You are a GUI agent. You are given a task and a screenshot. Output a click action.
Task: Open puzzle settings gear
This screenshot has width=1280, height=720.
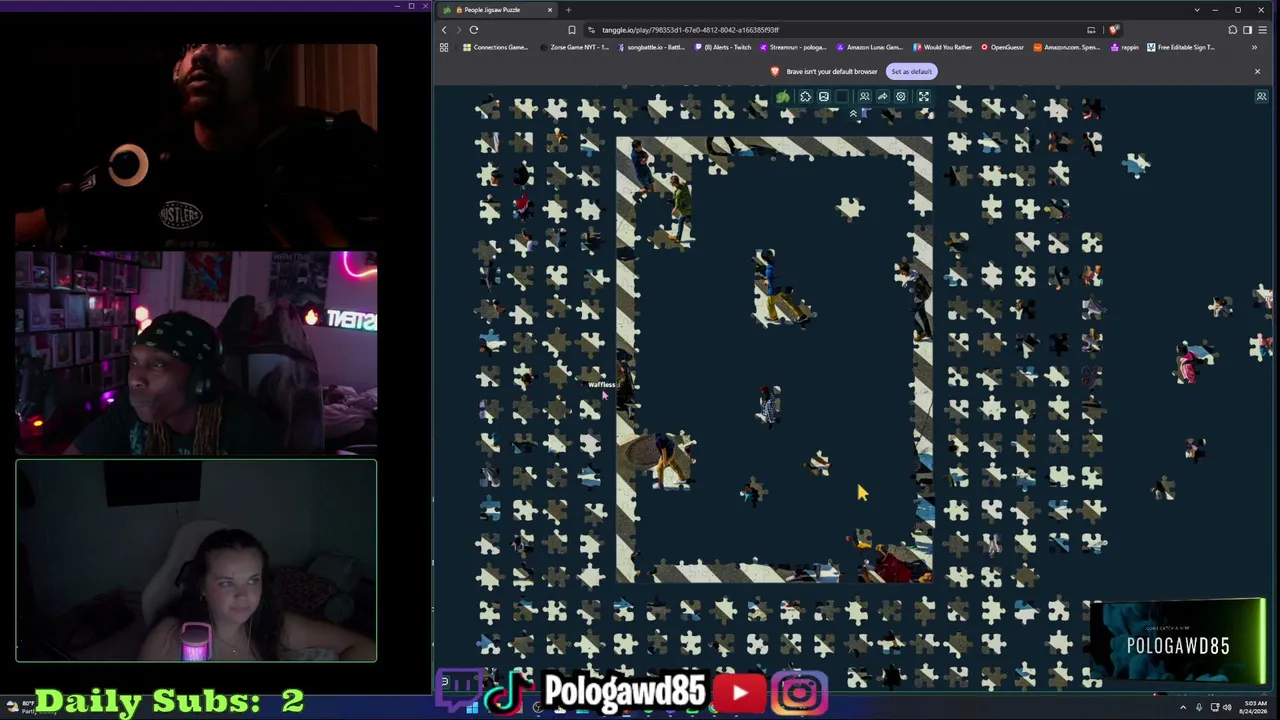(901, 97)
